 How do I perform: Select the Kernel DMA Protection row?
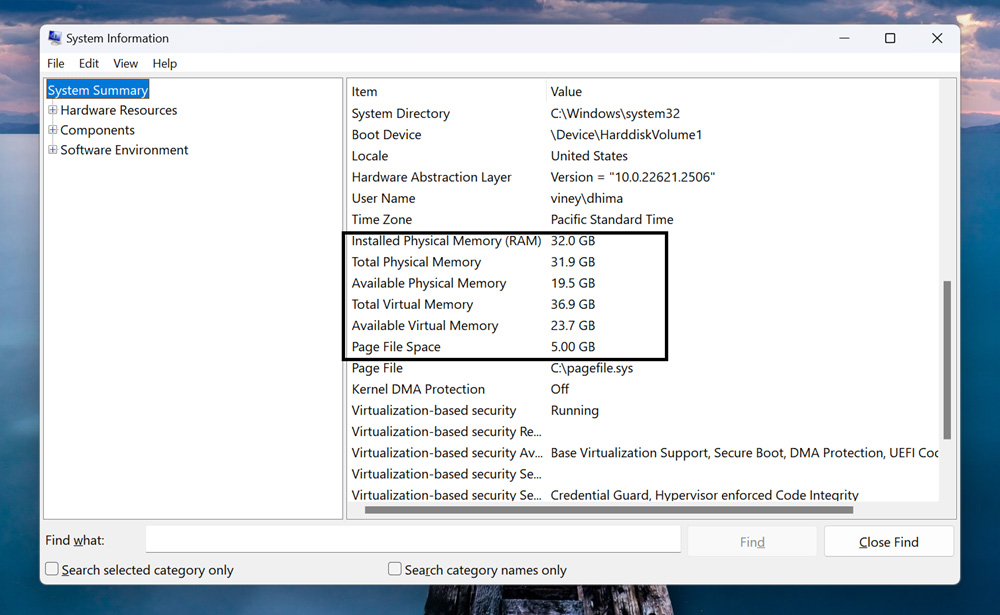point(643,389)
